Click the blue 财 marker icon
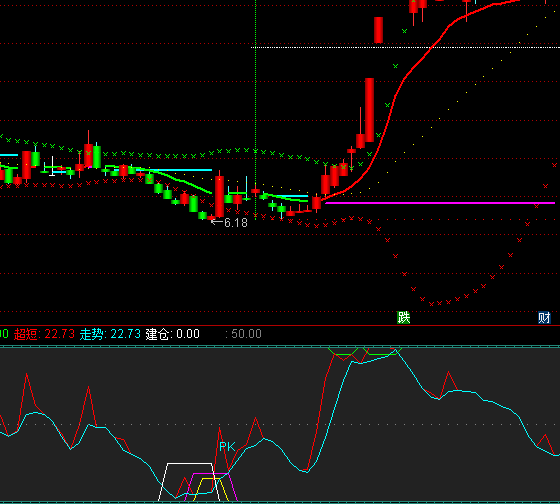The image size is (560, 504). click(x=544, y=317)
